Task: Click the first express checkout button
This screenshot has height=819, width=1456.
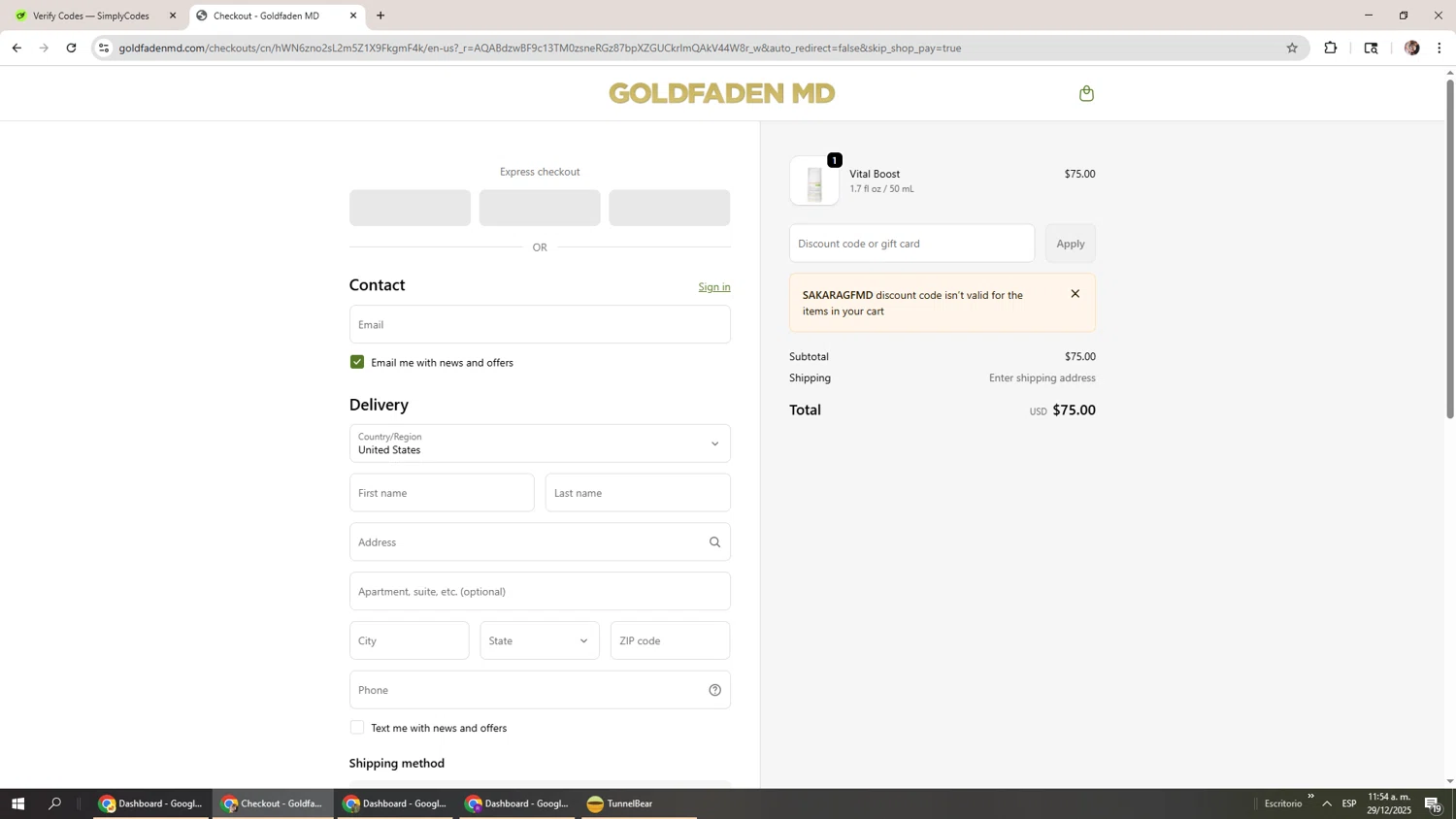Action: (410, 208)
